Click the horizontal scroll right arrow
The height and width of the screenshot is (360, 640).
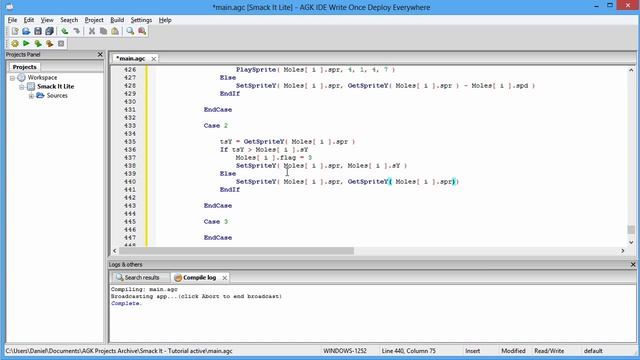[x=623, y=251]
